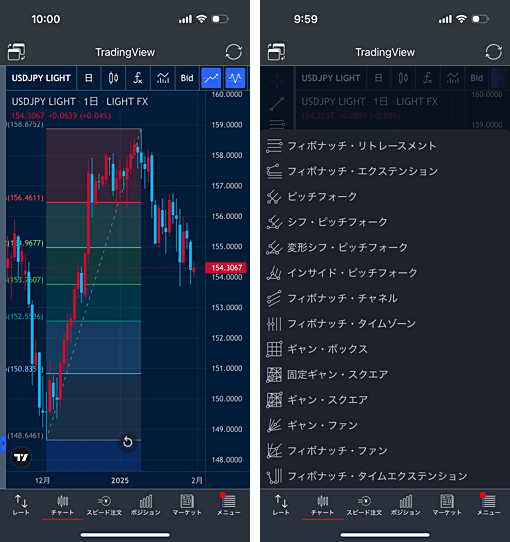Select フィボナッチ・タイムエクステンション tool

tap(385, 476)
